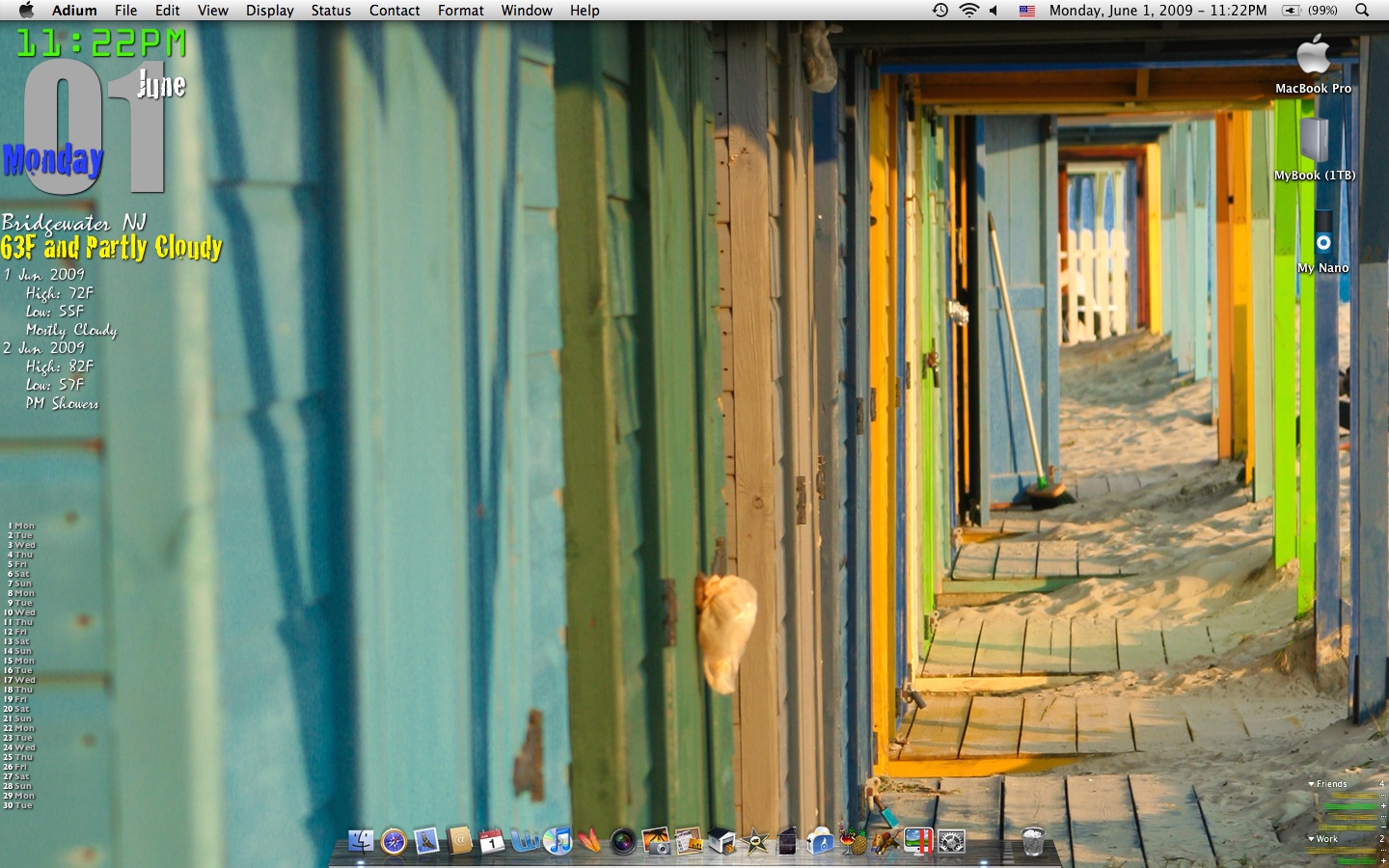Open the mammoth Dock icon
The image size is (1389, 868).
(x=885, y=841)
